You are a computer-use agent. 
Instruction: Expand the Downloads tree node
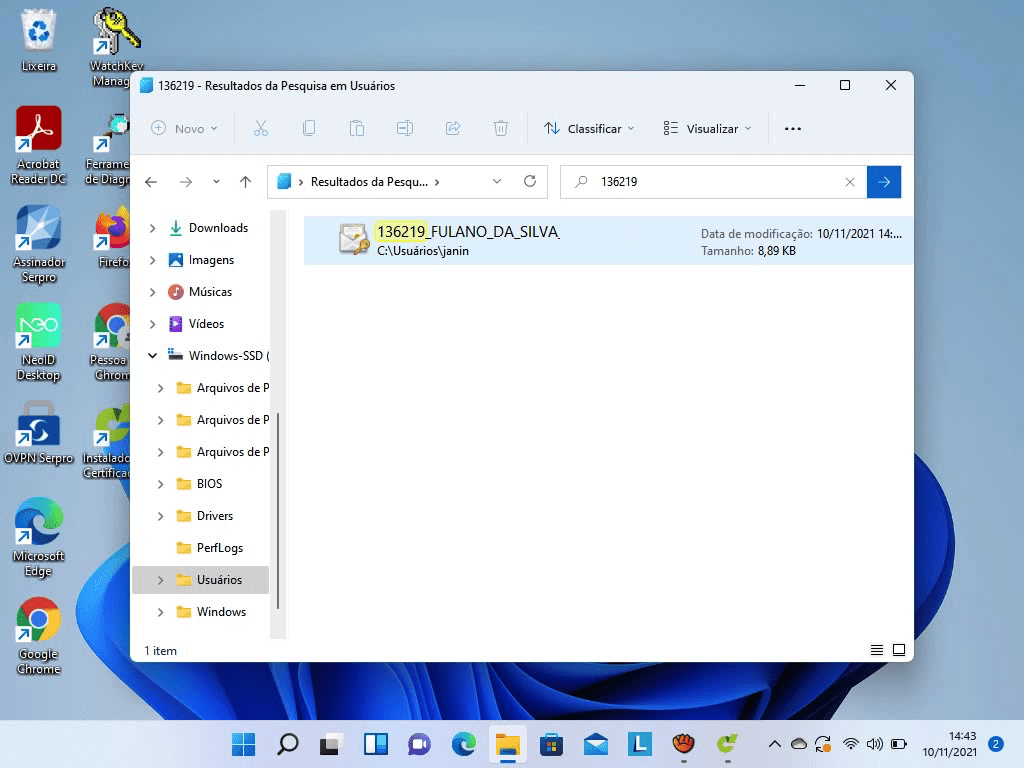pos(153,228)
